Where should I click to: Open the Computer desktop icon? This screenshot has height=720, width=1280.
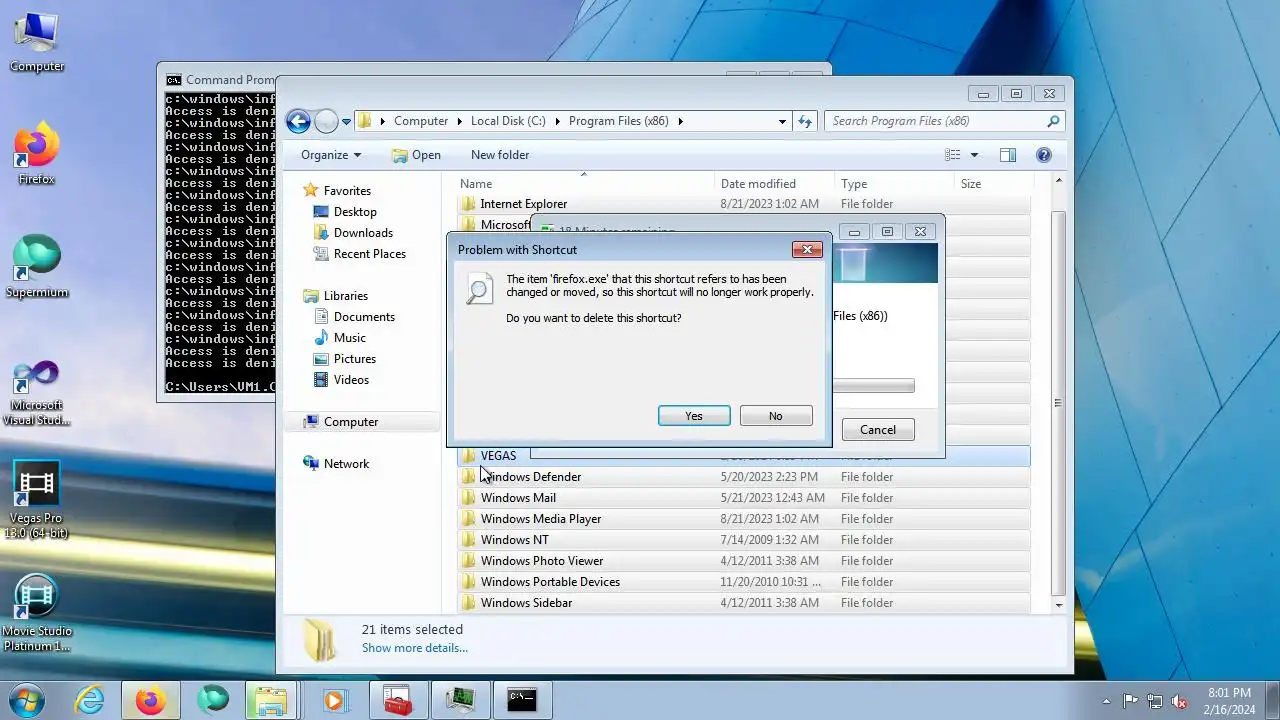pos(37,42)
